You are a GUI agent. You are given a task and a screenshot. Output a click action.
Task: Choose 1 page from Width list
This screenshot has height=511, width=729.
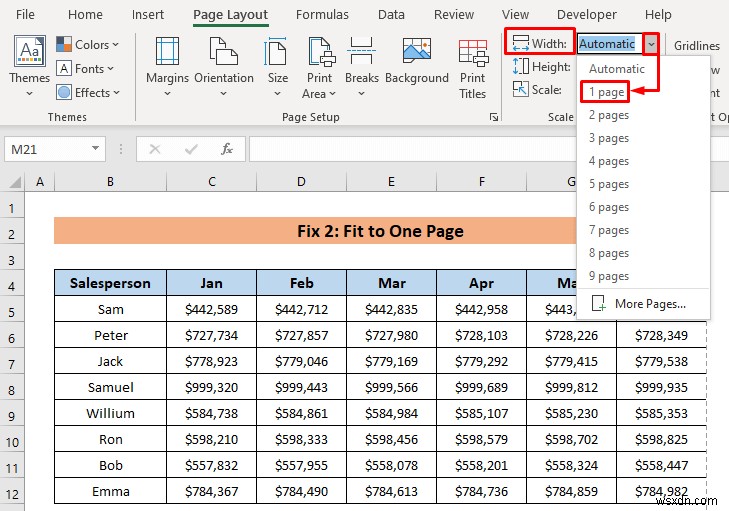click(607, 92)
